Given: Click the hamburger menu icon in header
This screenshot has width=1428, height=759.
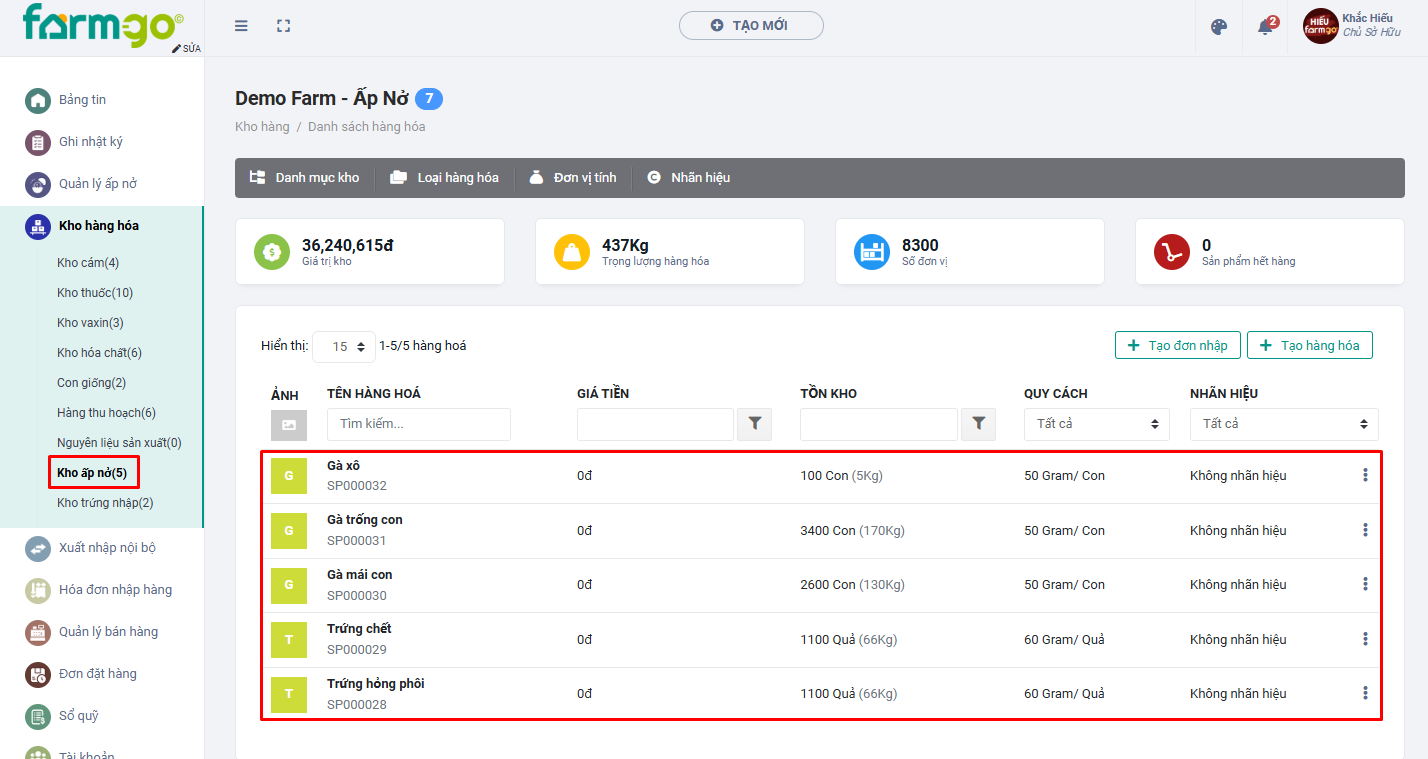Looking at the screenshot, I should [x=241, y=26].
